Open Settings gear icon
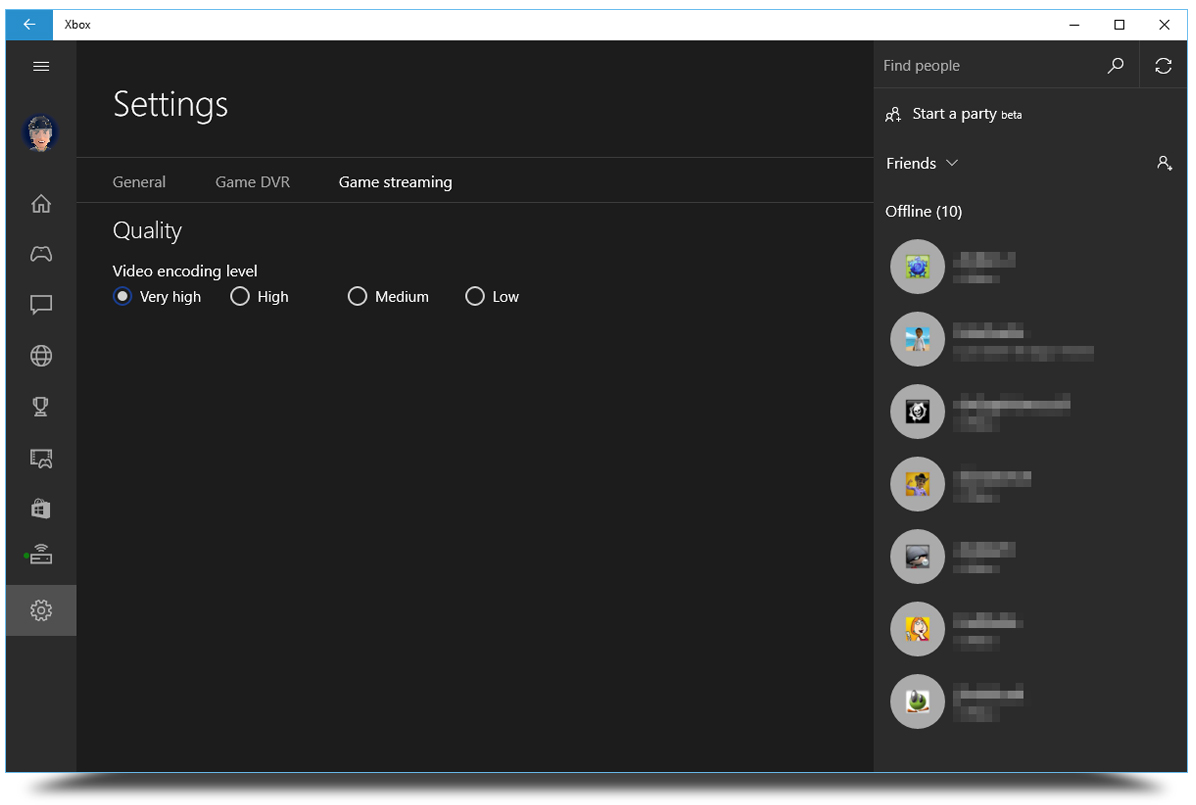The height and width of the screenshot is (805, 1196). [41, 610]
